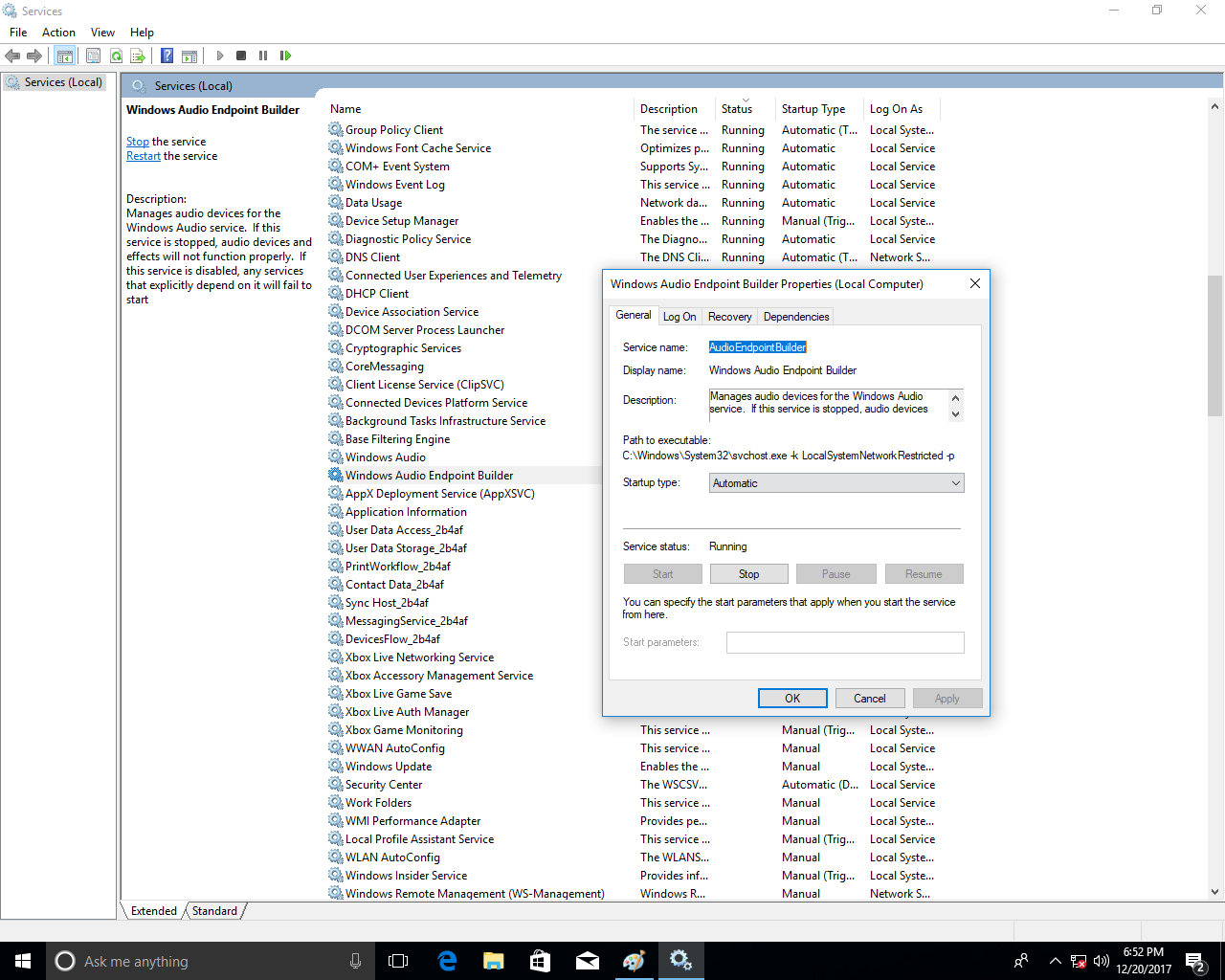The width and height of the screenshot is (1225, 980).
Task: Switch to the Log On tab
Action: point(679,317)
